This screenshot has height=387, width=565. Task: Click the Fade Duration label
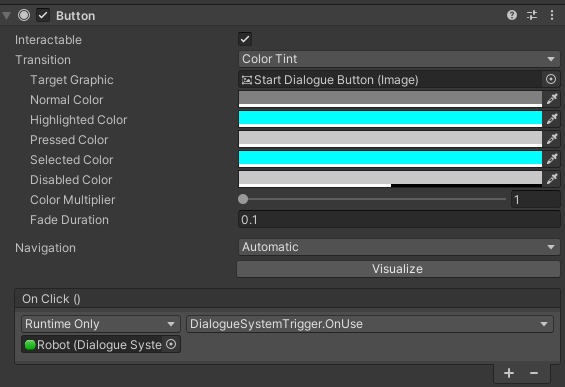69,220
